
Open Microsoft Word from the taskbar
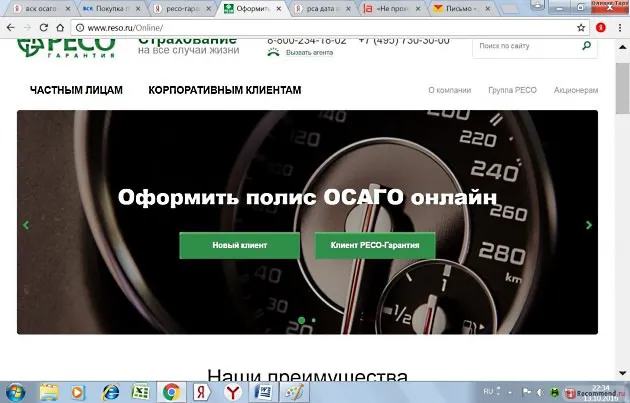click(x=264, y=392)
